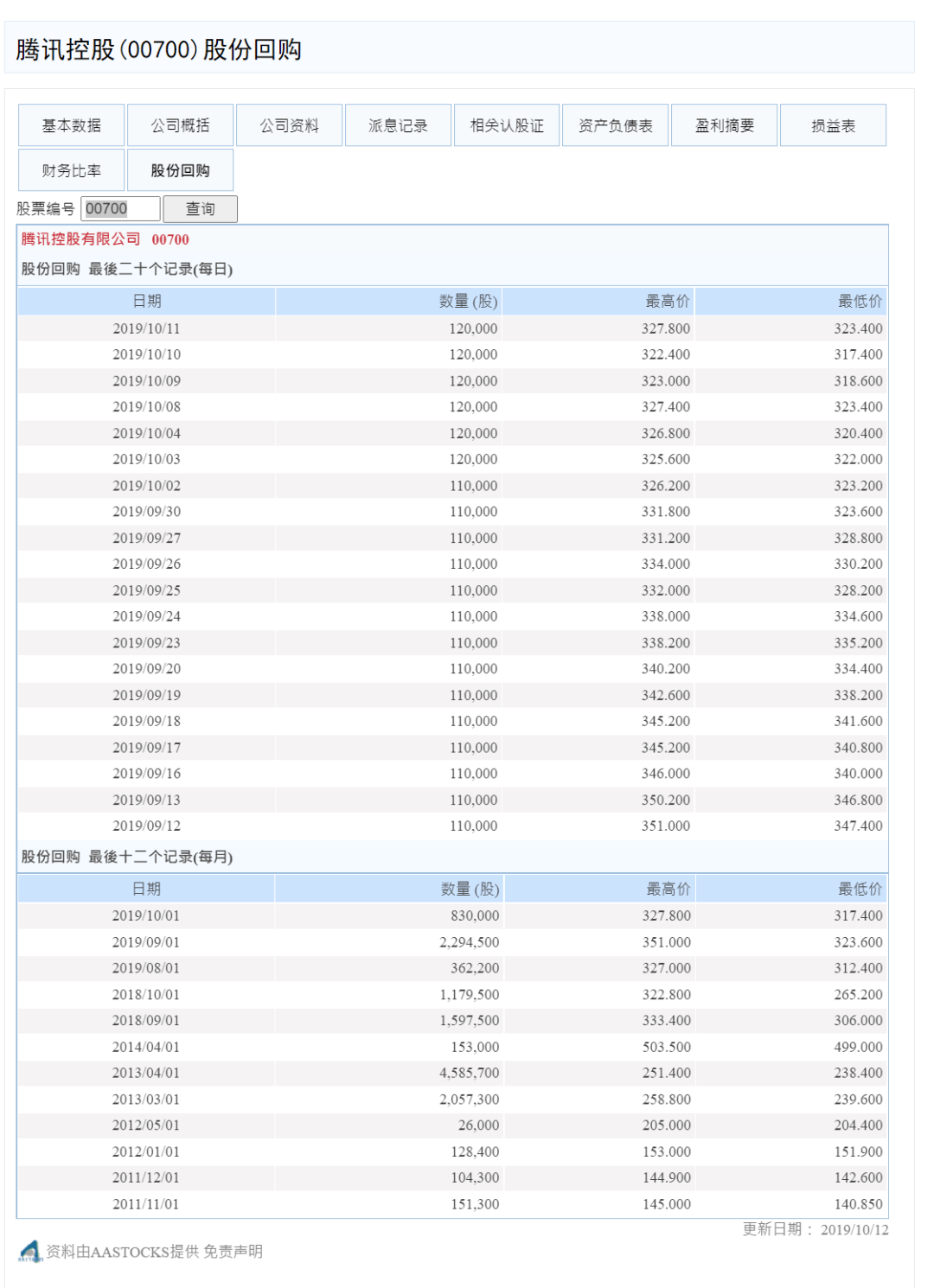Open the 盈利摘要 tab
Image resolution: width=934 pixels, height=1288 pixels.
click(x=725, y=125)
